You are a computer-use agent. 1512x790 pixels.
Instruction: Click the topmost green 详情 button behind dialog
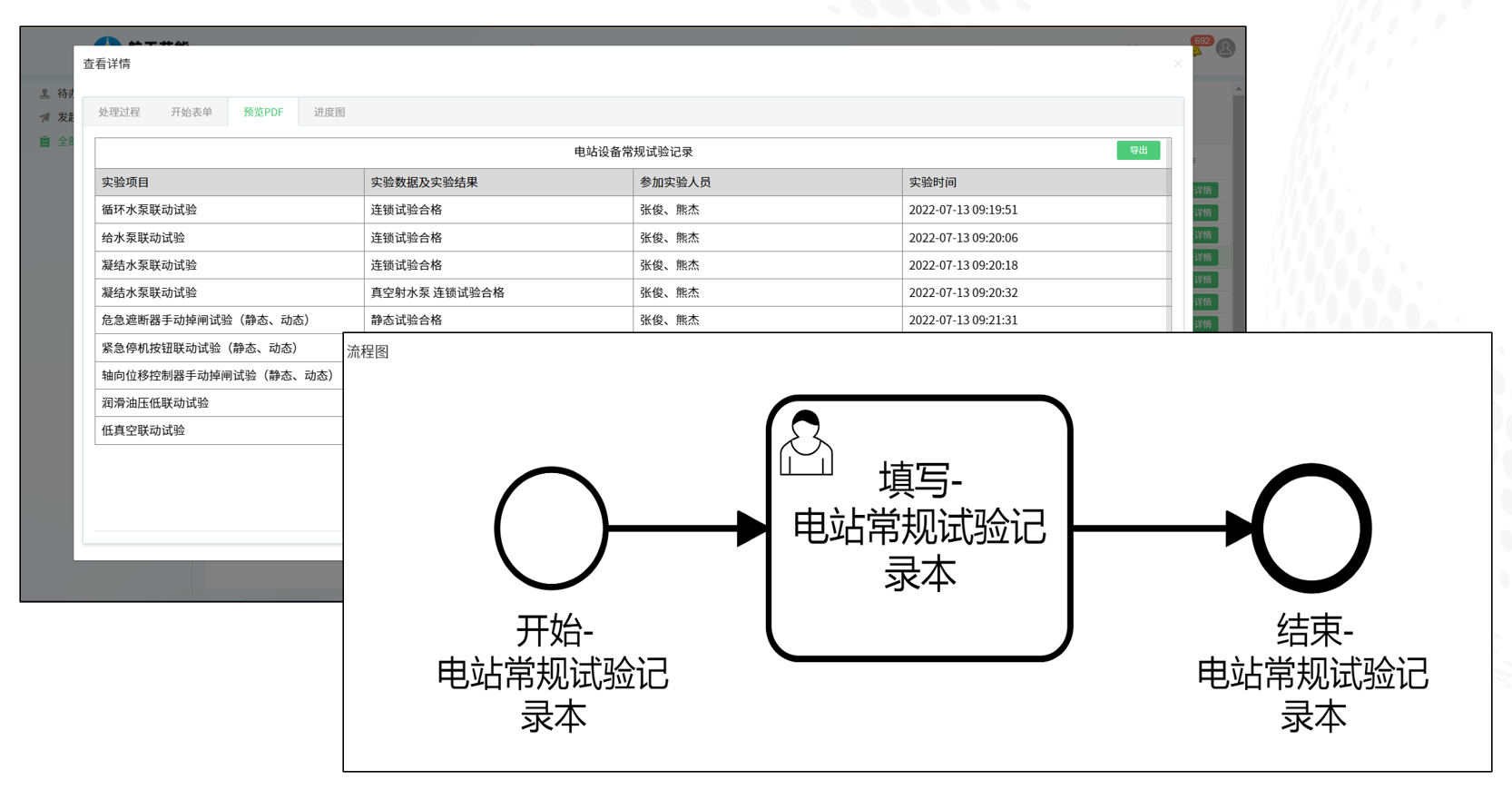(1204, 191)
